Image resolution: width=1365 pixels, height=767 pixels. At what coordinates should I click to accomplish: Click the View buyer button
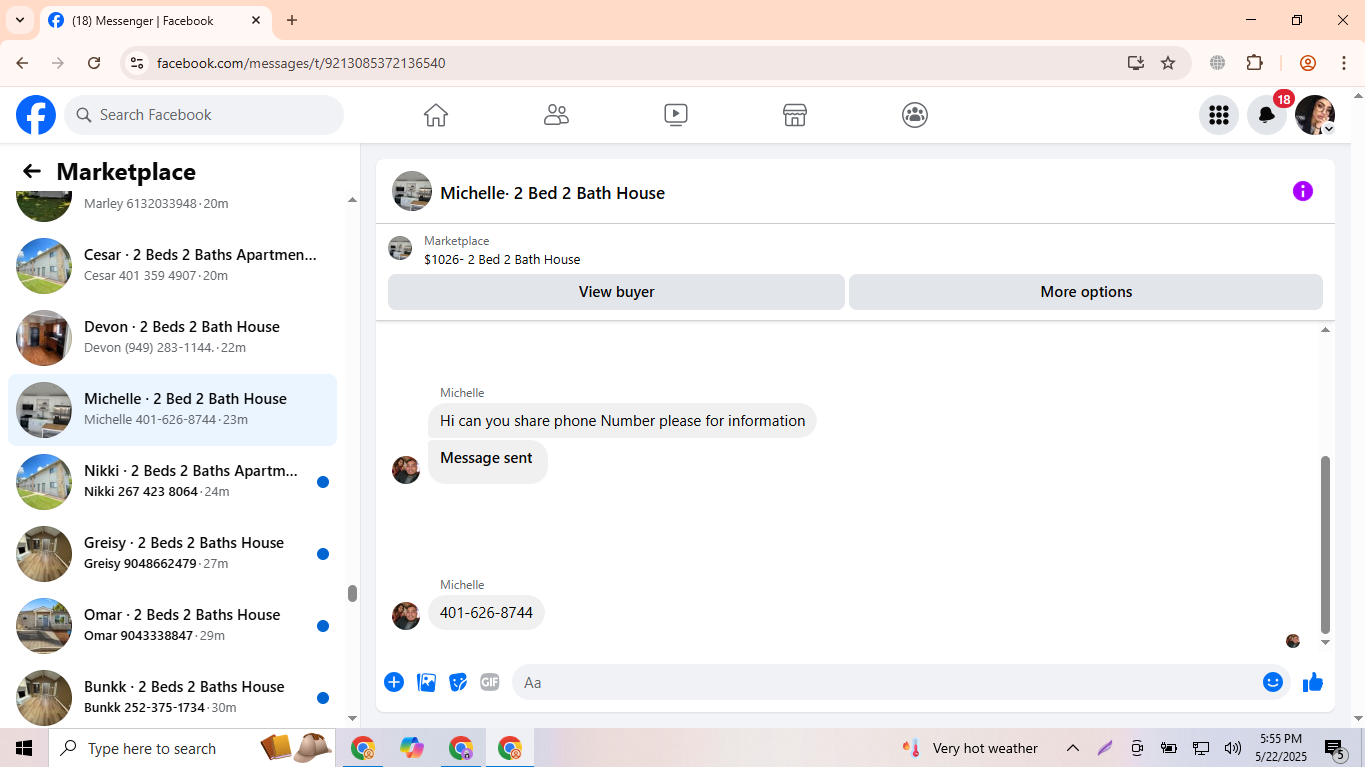point(616,292)
